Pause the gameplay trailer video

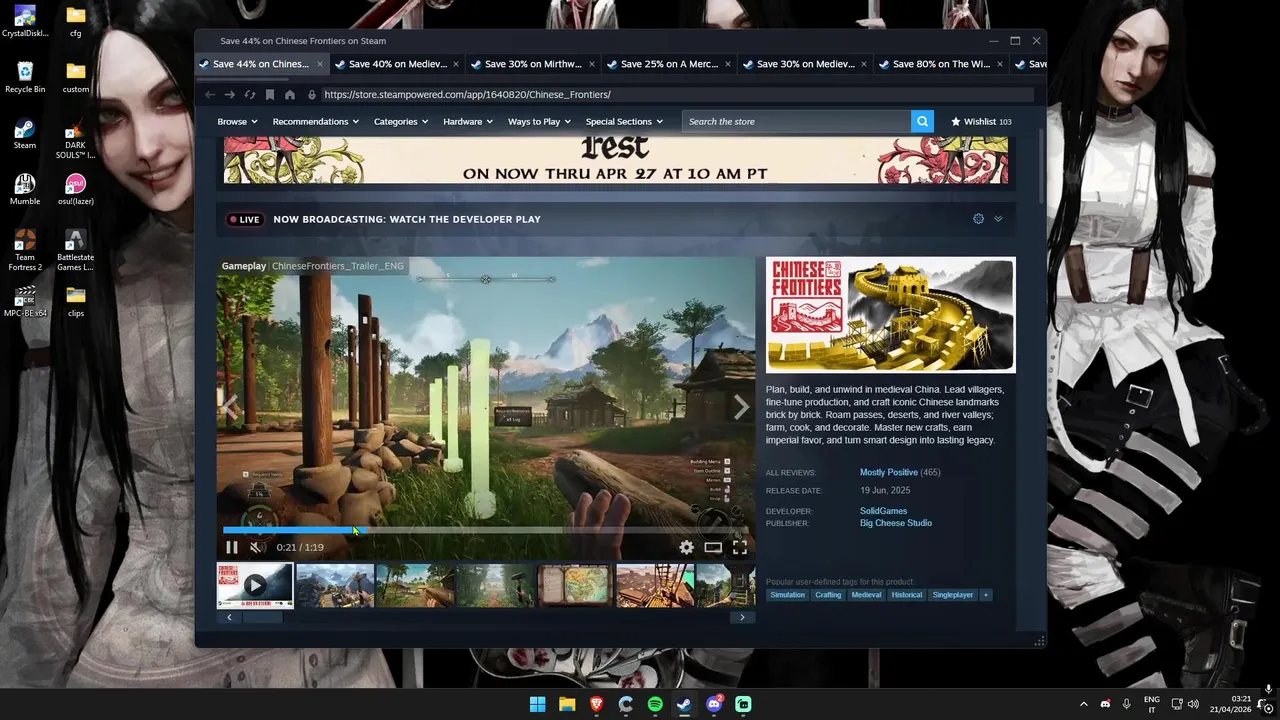coord(232,547)
